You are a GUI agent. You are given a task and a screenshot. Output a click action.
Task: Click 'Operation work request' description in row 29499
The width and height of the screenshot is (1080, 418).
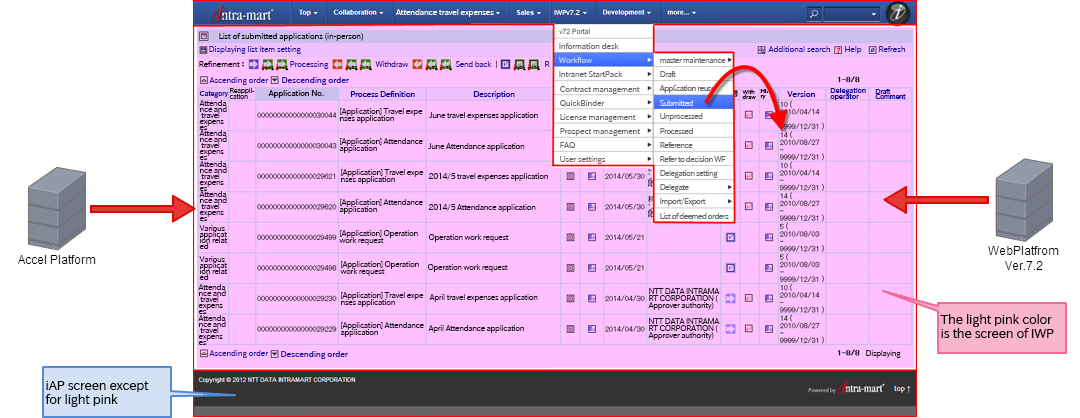click(468, 237)
